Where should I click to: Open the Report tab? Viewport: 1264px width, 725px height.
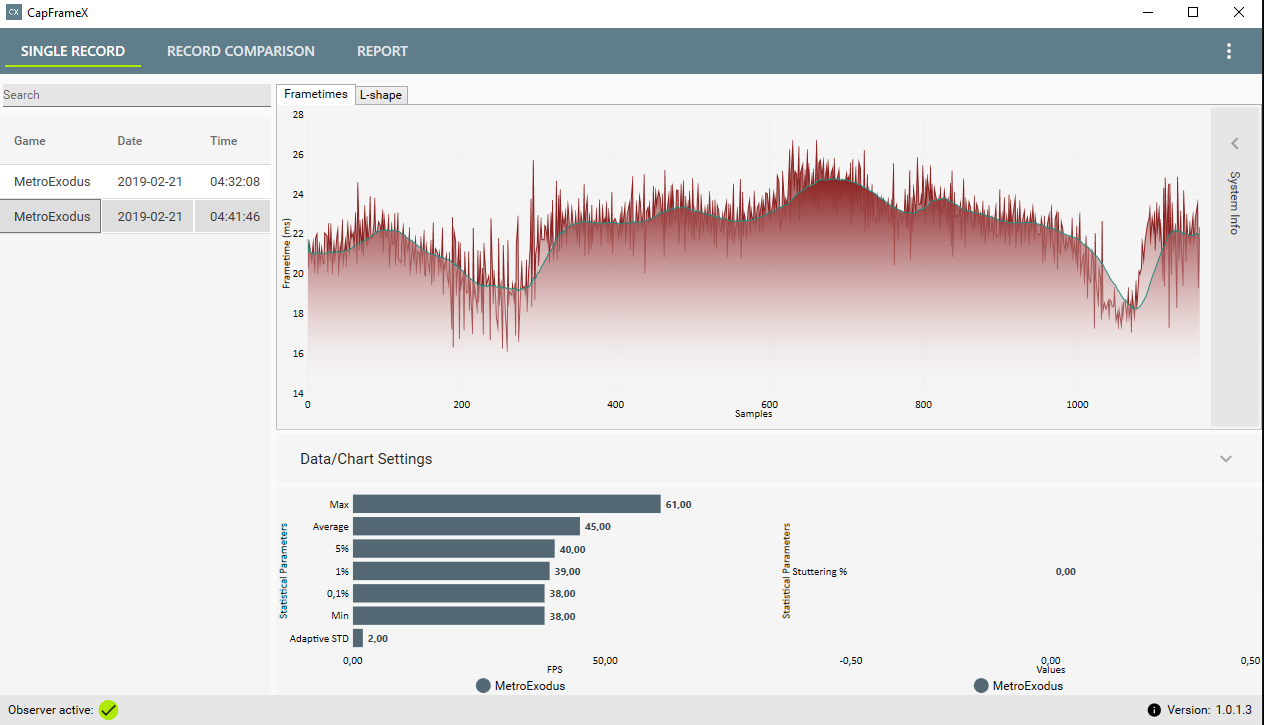[383, 51]
